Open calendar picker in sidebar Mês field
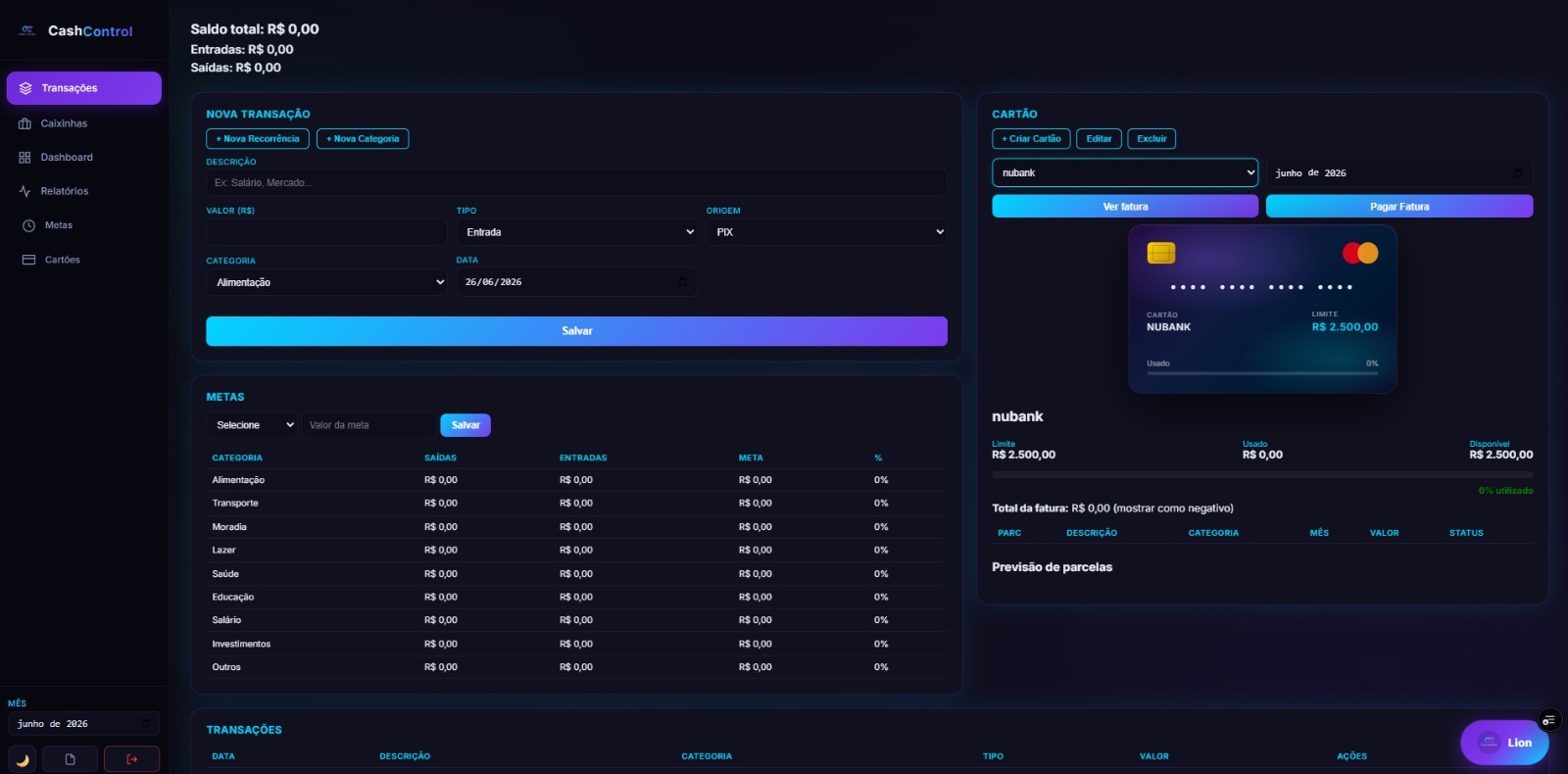 click(146, 724)
